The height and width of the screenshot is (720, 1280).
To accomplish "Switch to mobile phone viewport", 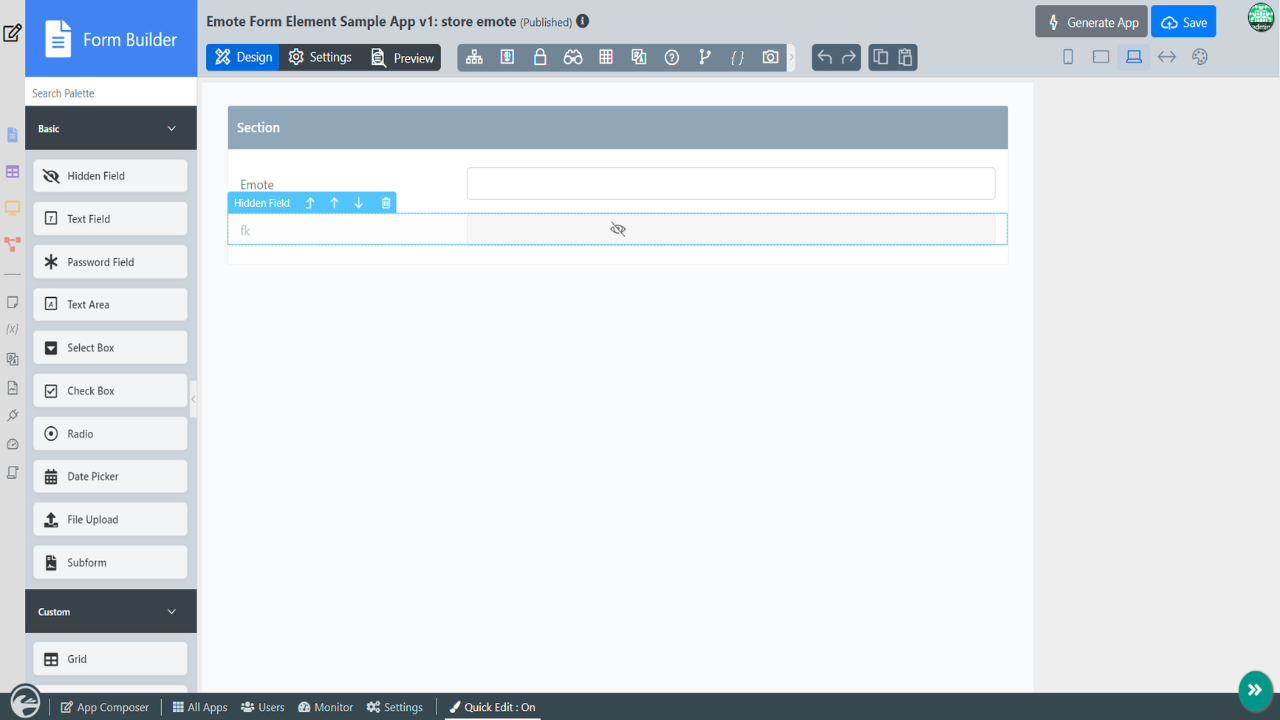I will point(1068,57).
